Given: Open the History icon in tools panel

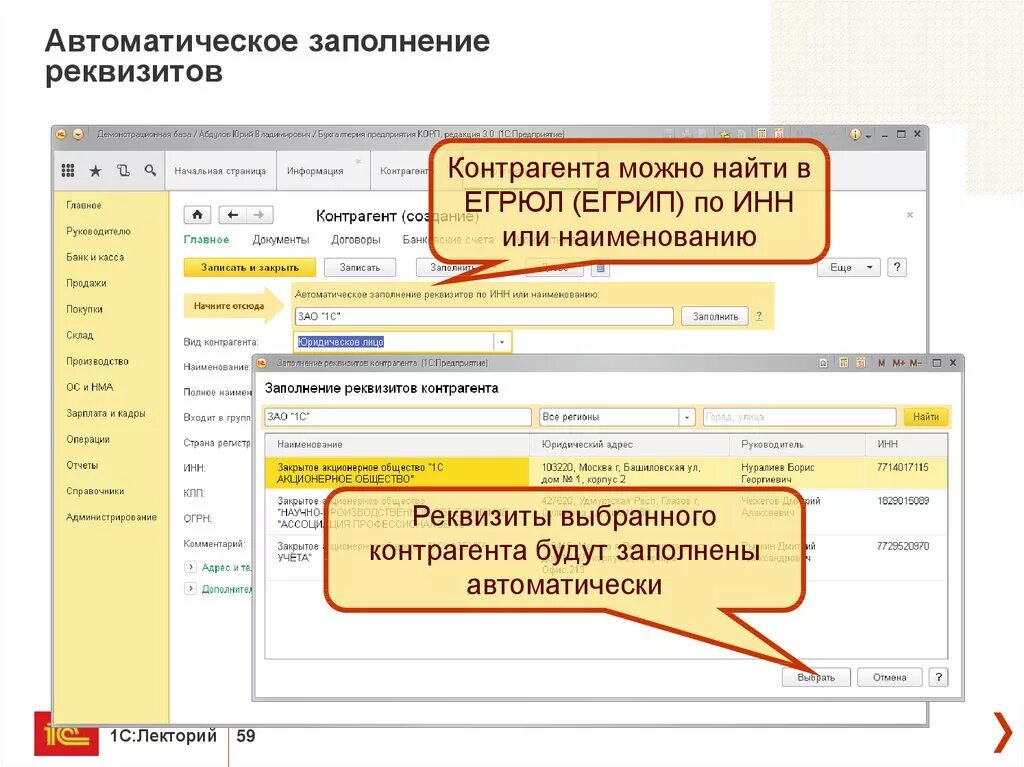Looking at the screenshot, I should 123,171.
